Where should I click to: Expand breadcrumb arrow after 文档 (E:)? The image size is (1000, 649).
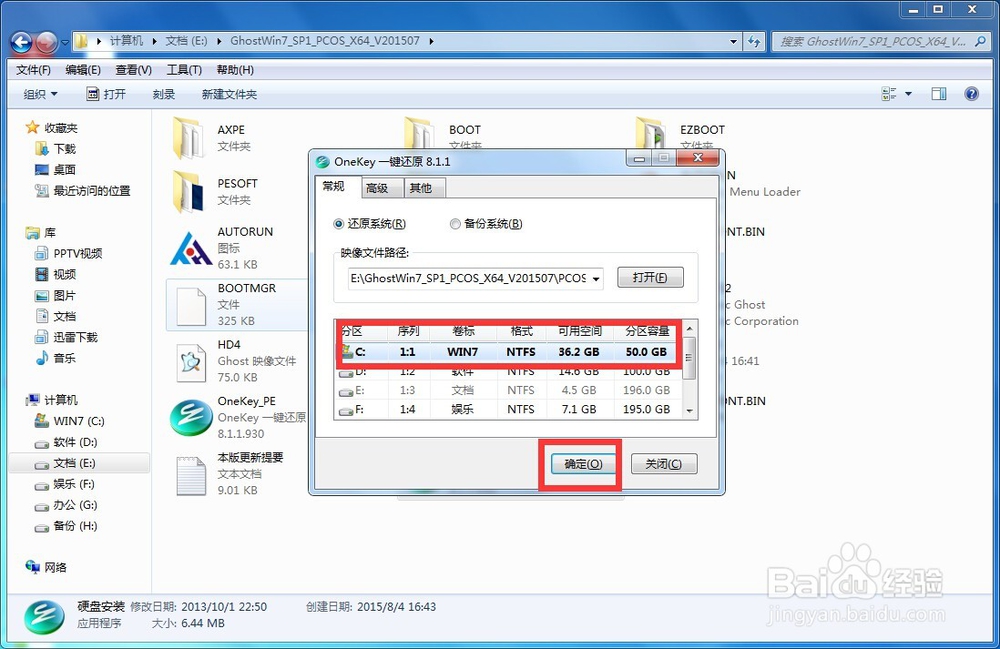tap(219, 41)
